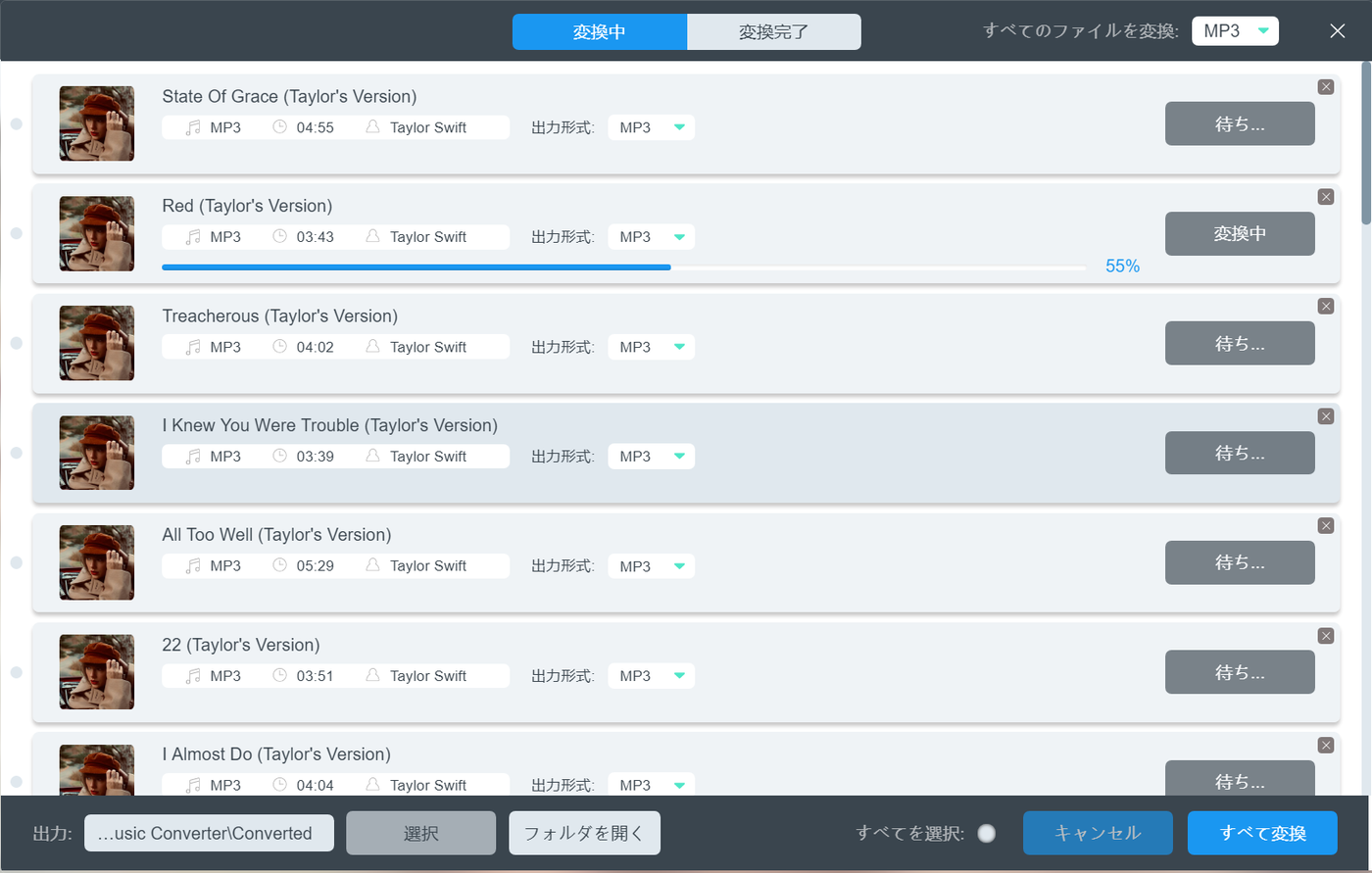Click キャンセル button

tap(1098, 833)
